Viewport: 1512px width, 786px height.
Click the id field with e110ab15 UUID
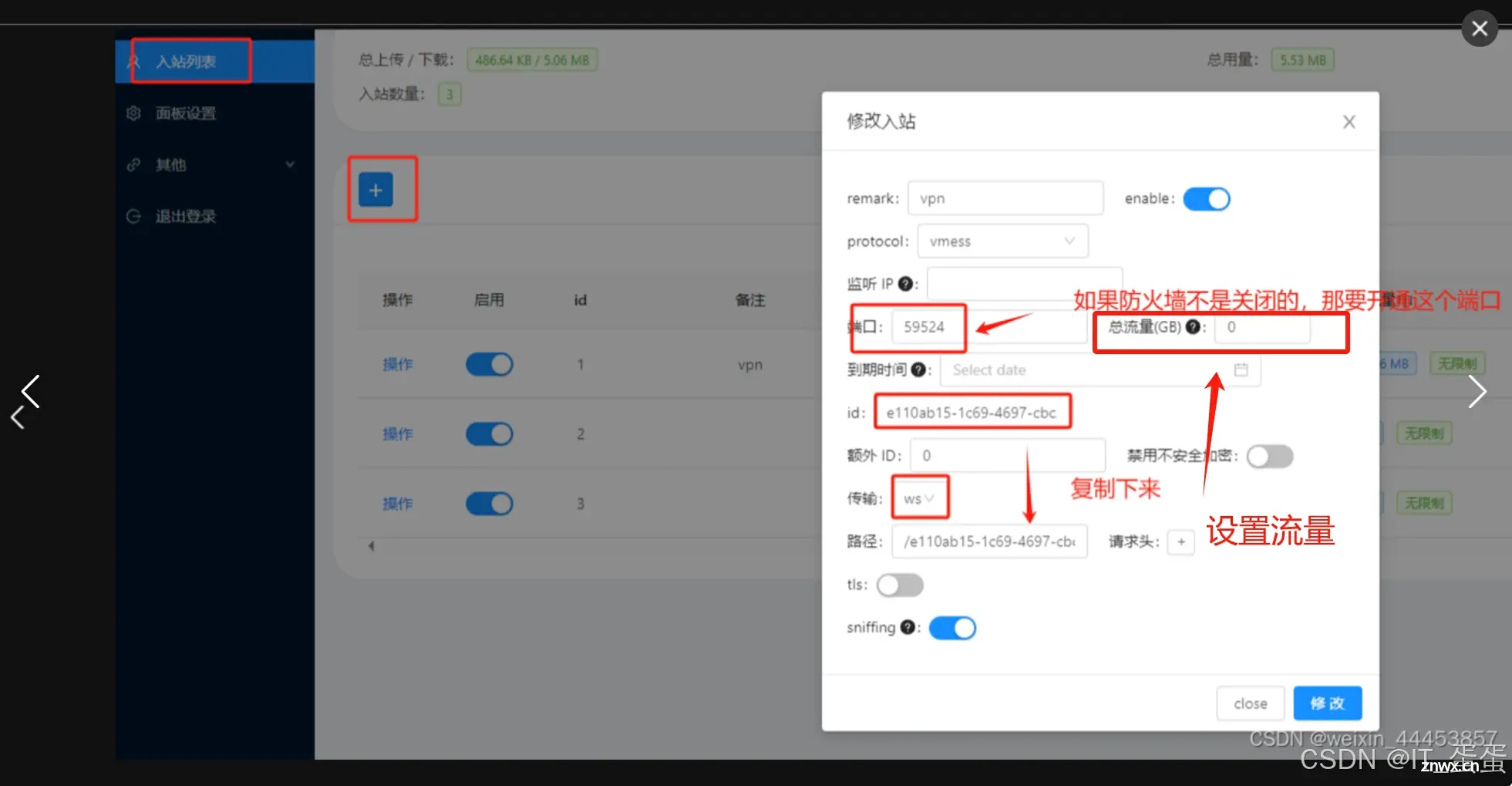pos(972,413)
